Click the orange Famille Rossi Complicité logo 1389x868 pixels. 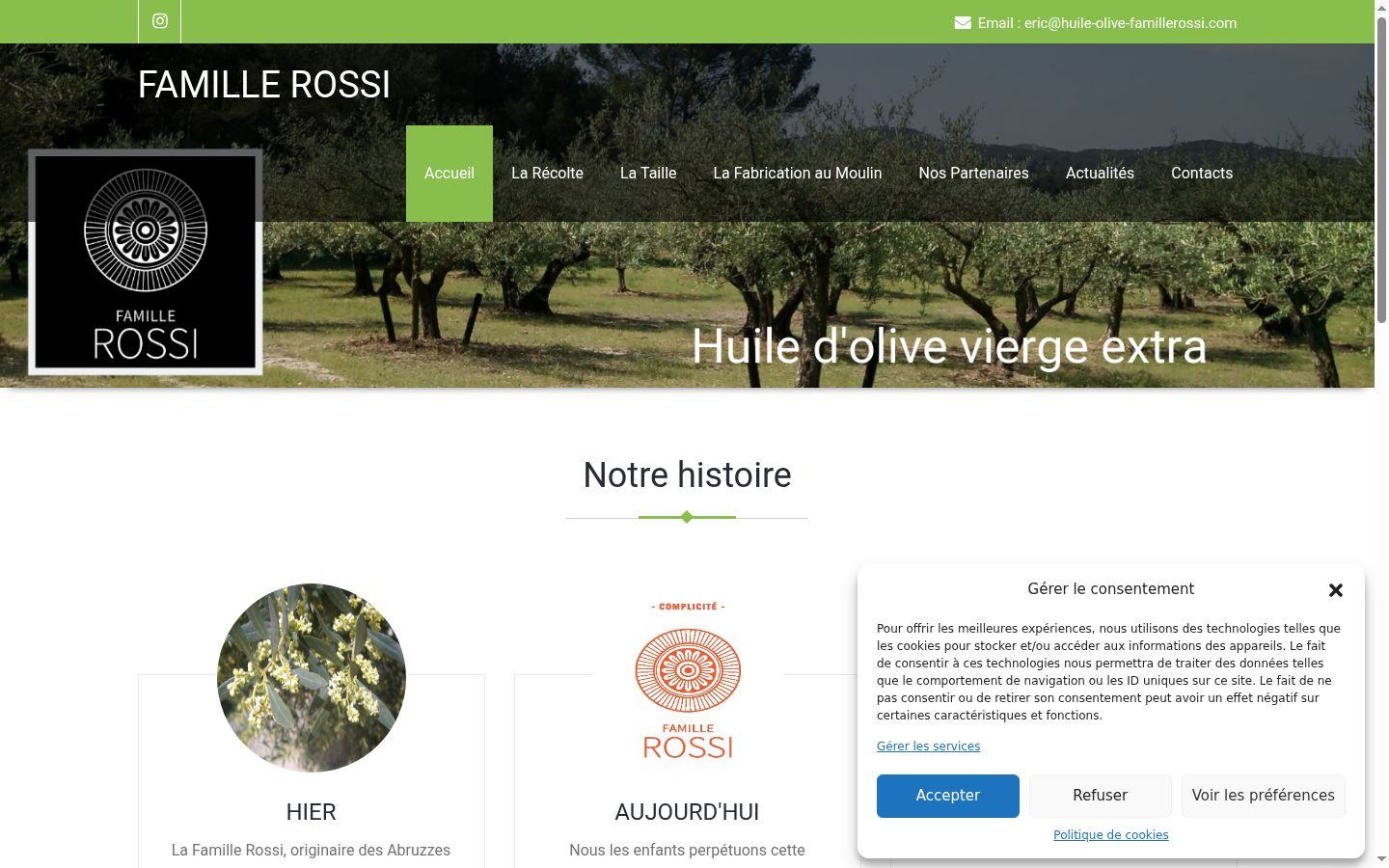click(x=688, y=680)
